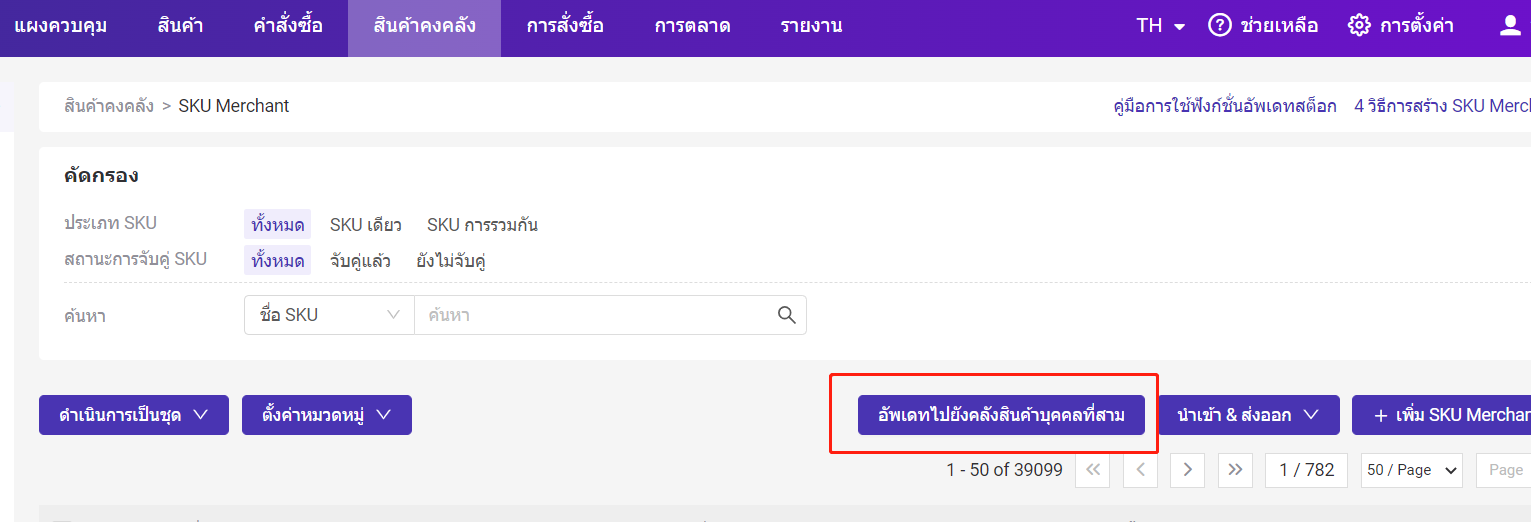Open the 'คู่มือการใช้ฟังก์ชั่นอัพเดทสต็อก' link
The image size is (1531, 522).
tap(1224, 106)
